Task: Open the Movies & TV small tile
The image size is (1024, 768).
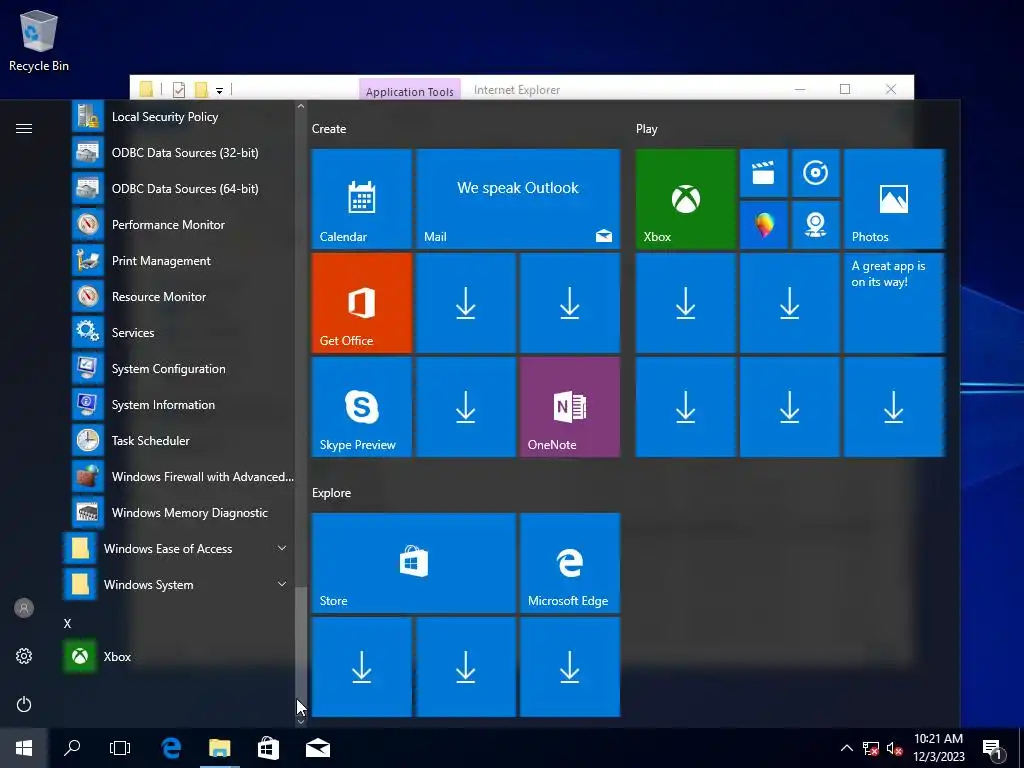Action: tap(763, 173)
